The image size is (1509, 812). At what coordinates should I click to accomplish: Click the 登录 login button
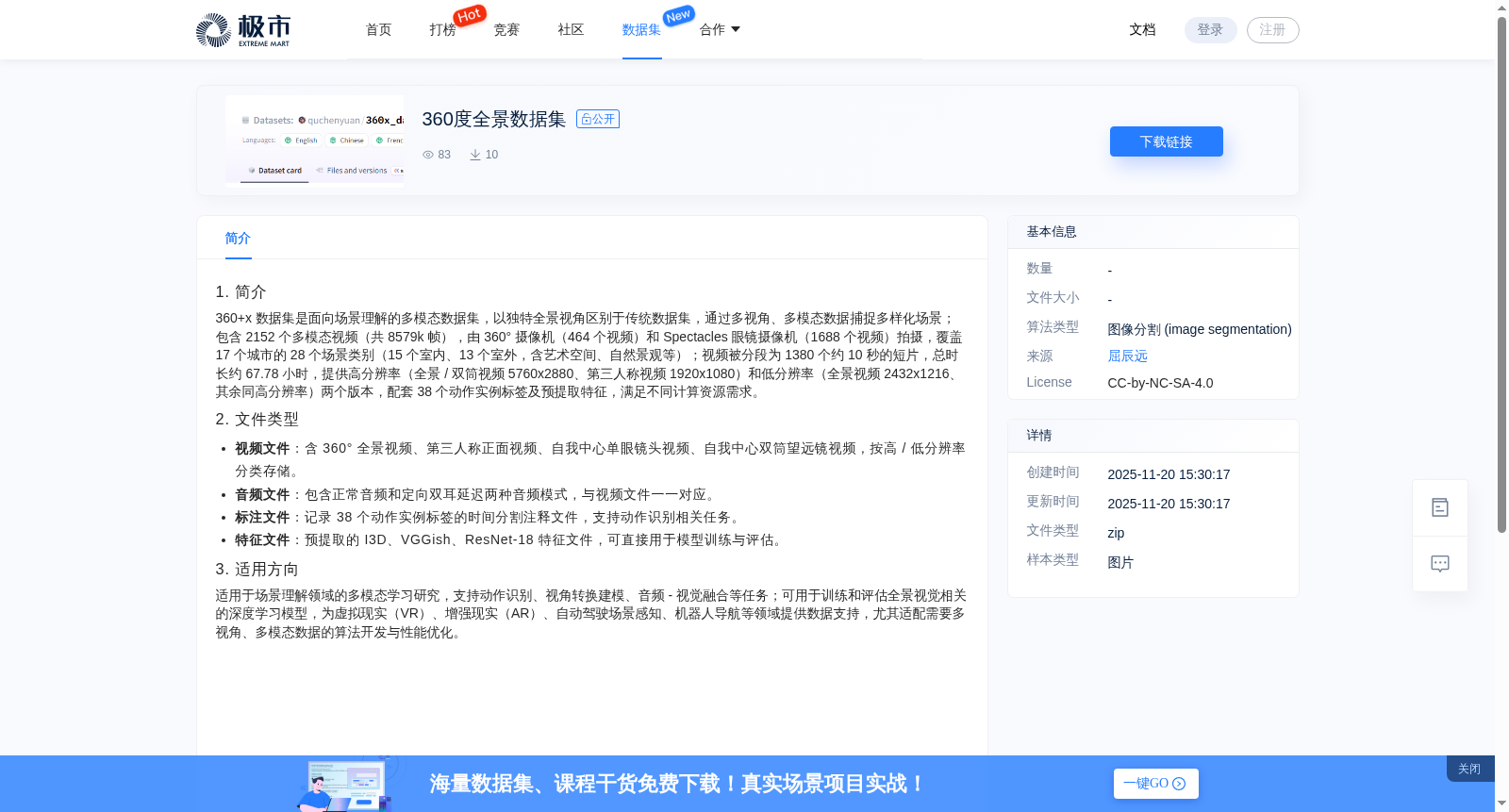point(1210,30)
